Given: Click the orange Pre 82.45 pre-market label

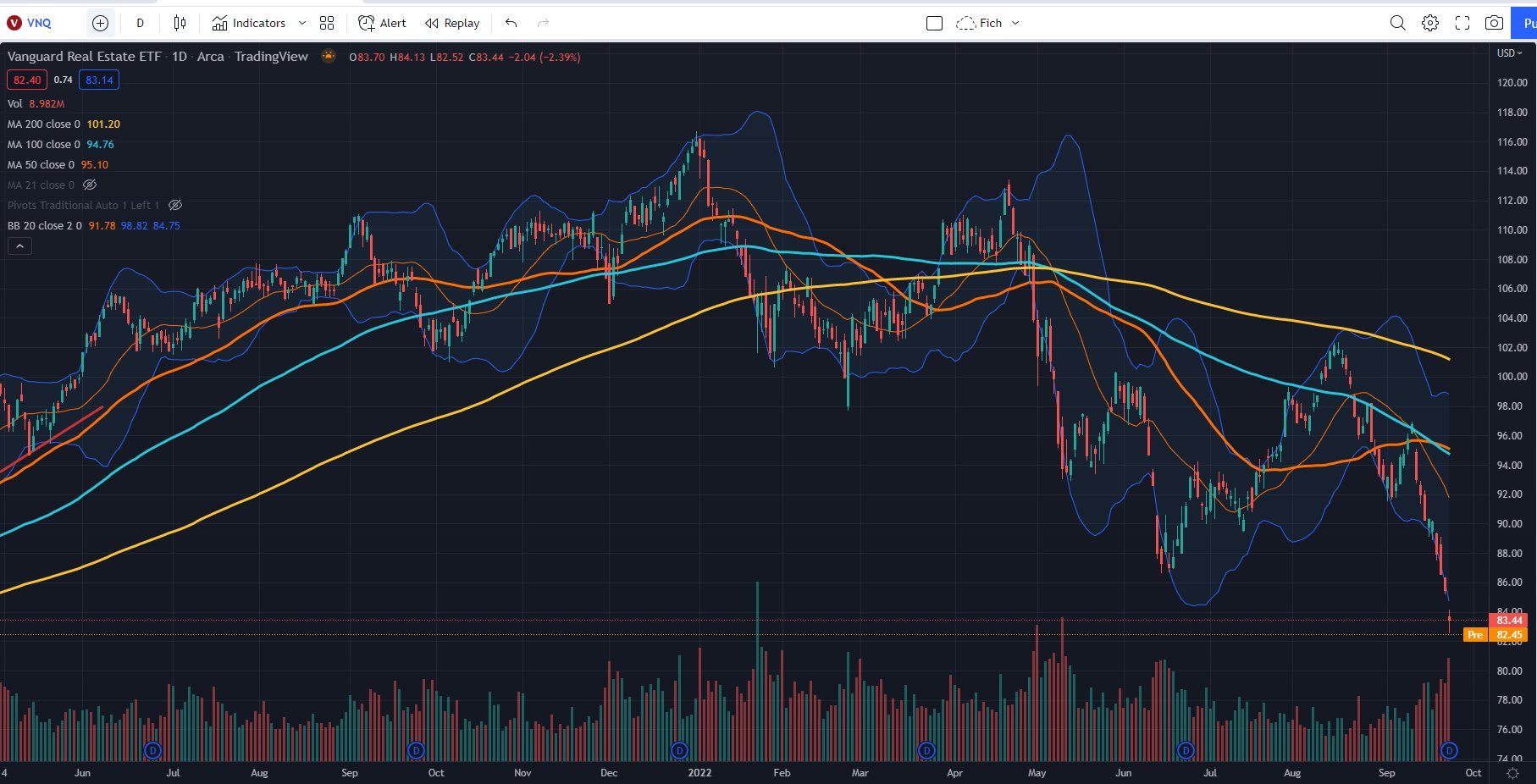Looking at the screenshot, I should click(1496, 635).
